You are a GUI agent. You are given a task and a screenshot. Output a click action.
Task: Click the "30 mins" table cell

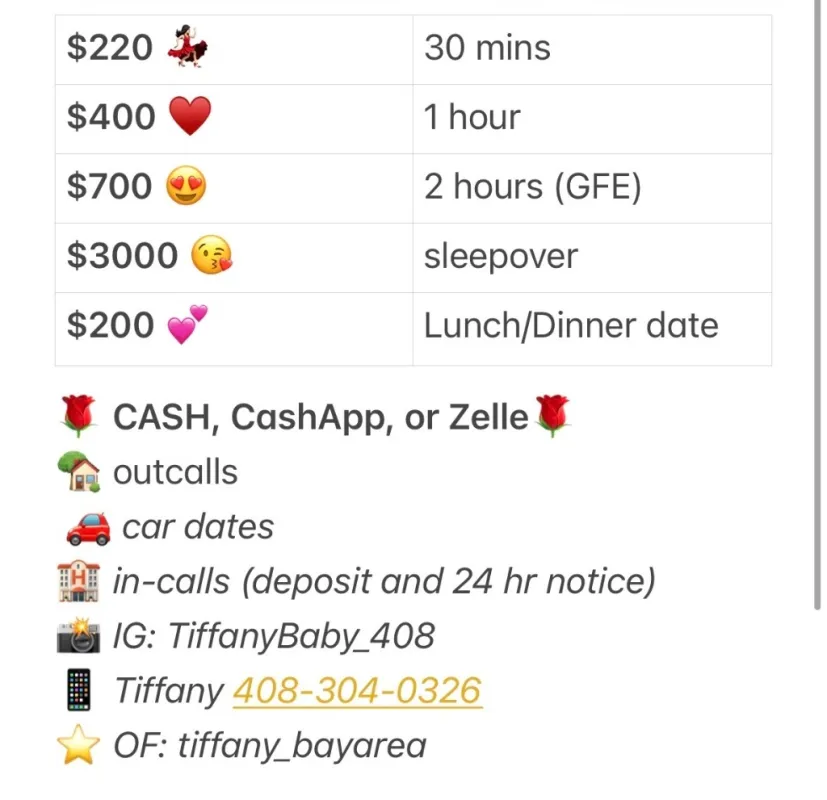[591, 49]
